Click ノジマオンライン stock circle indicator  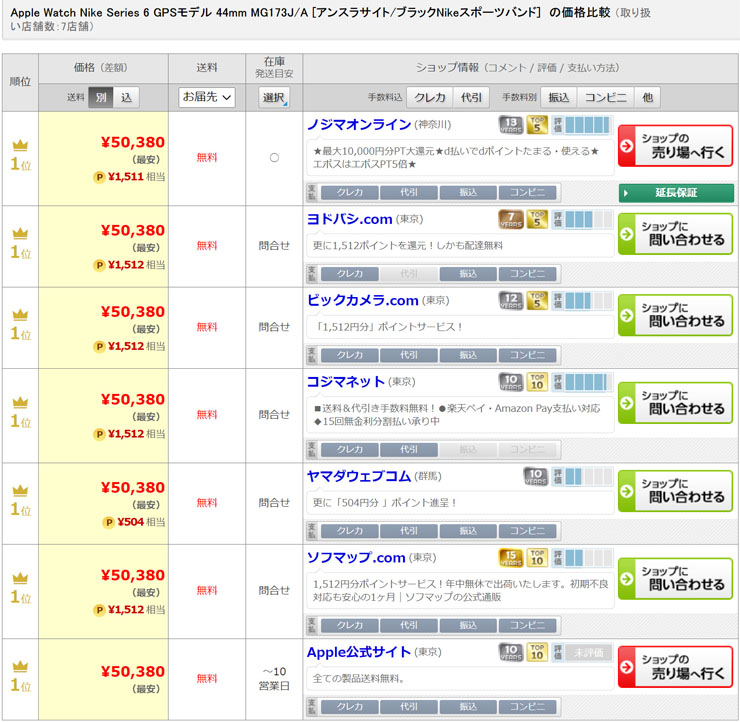click(x=274, y=158)
